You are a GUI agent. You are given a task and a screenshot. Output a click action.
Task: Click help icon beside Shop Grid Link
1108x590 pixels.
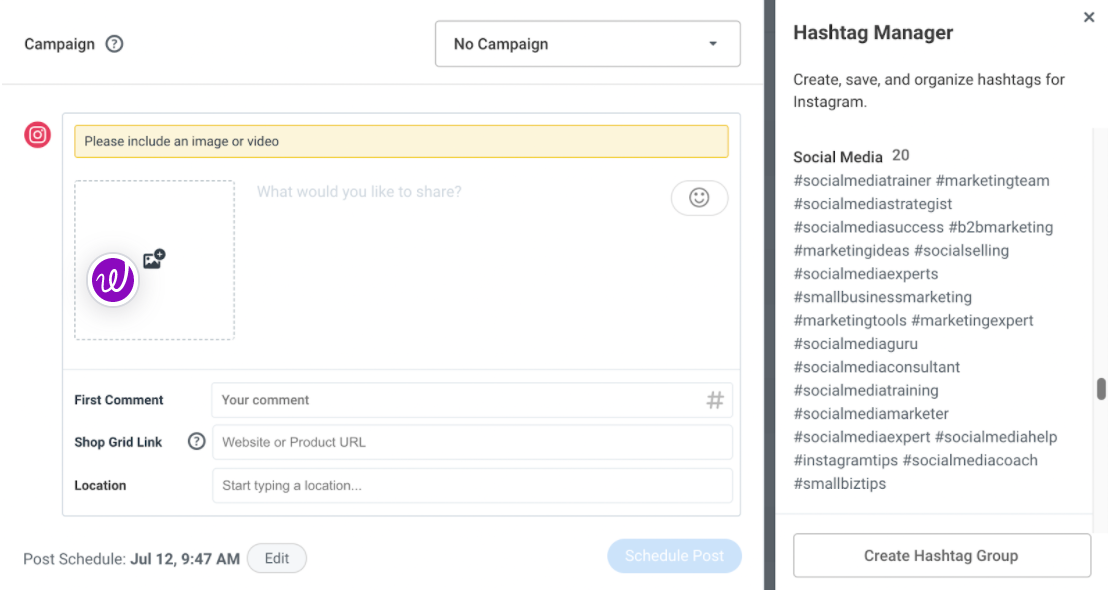click(197, 442)
